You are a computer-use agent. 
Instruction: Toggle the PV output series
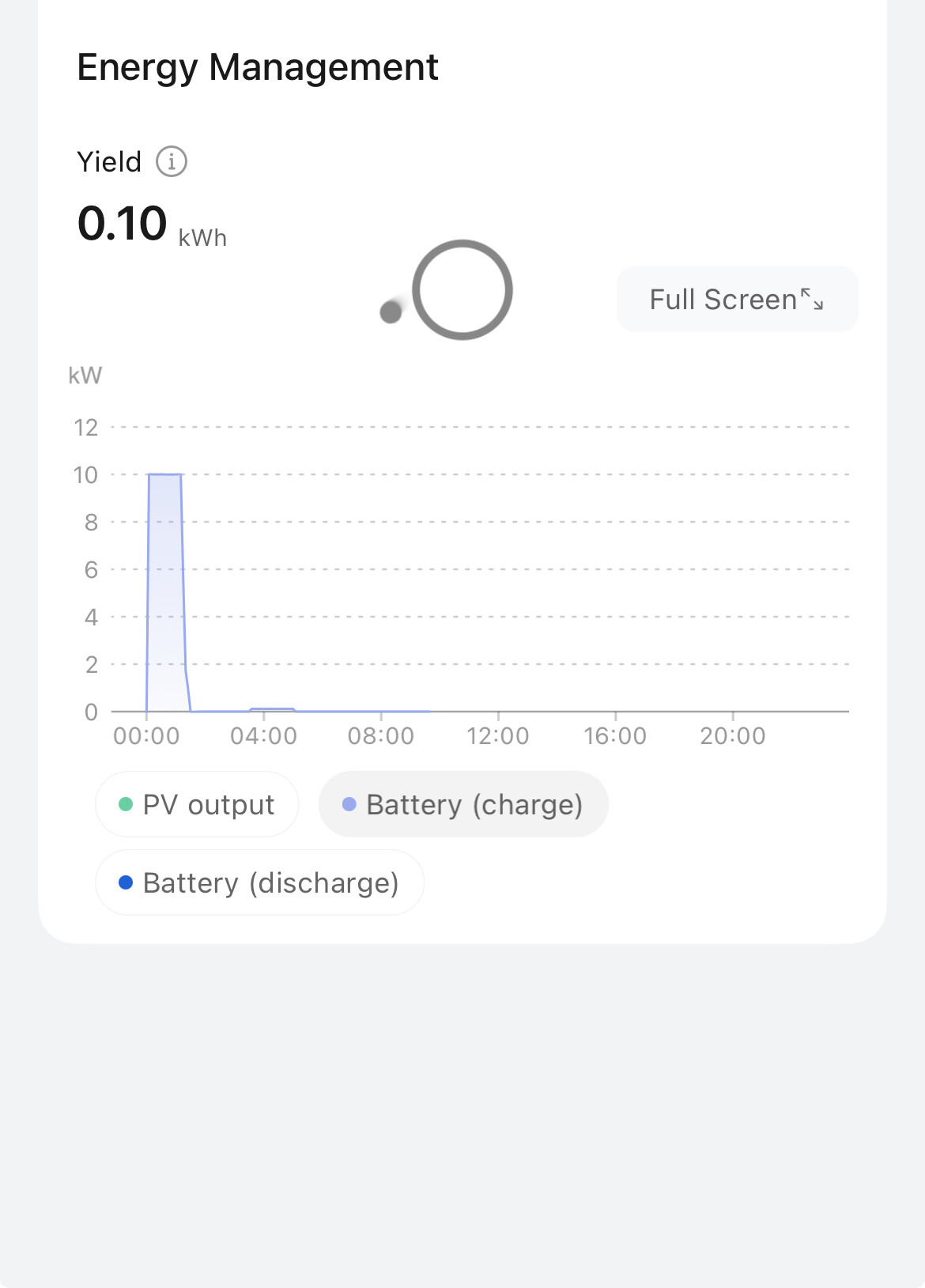pyautogui.click(x=197, y=804)
